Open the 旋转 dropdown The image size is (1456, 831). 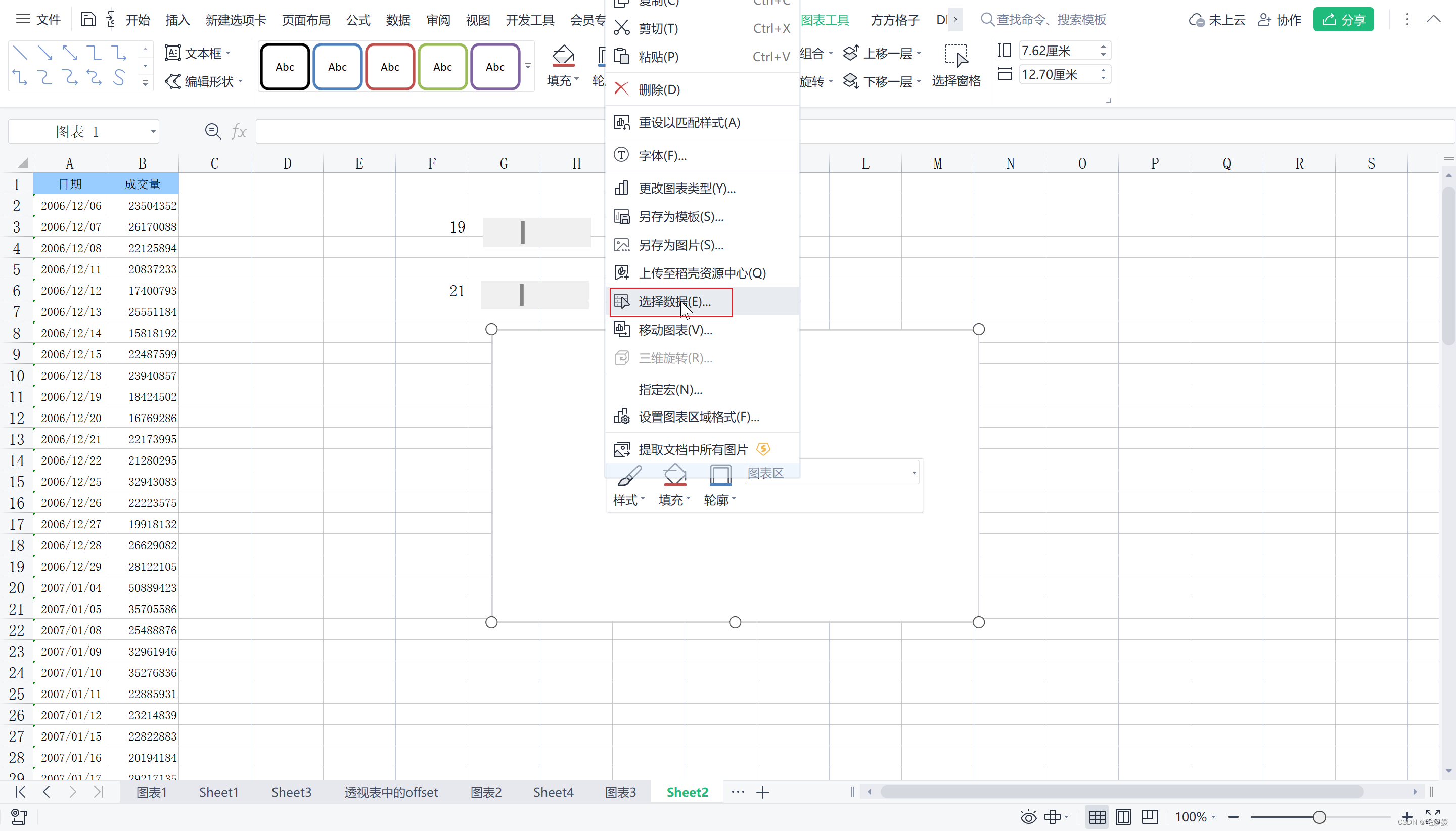point(816,81)
